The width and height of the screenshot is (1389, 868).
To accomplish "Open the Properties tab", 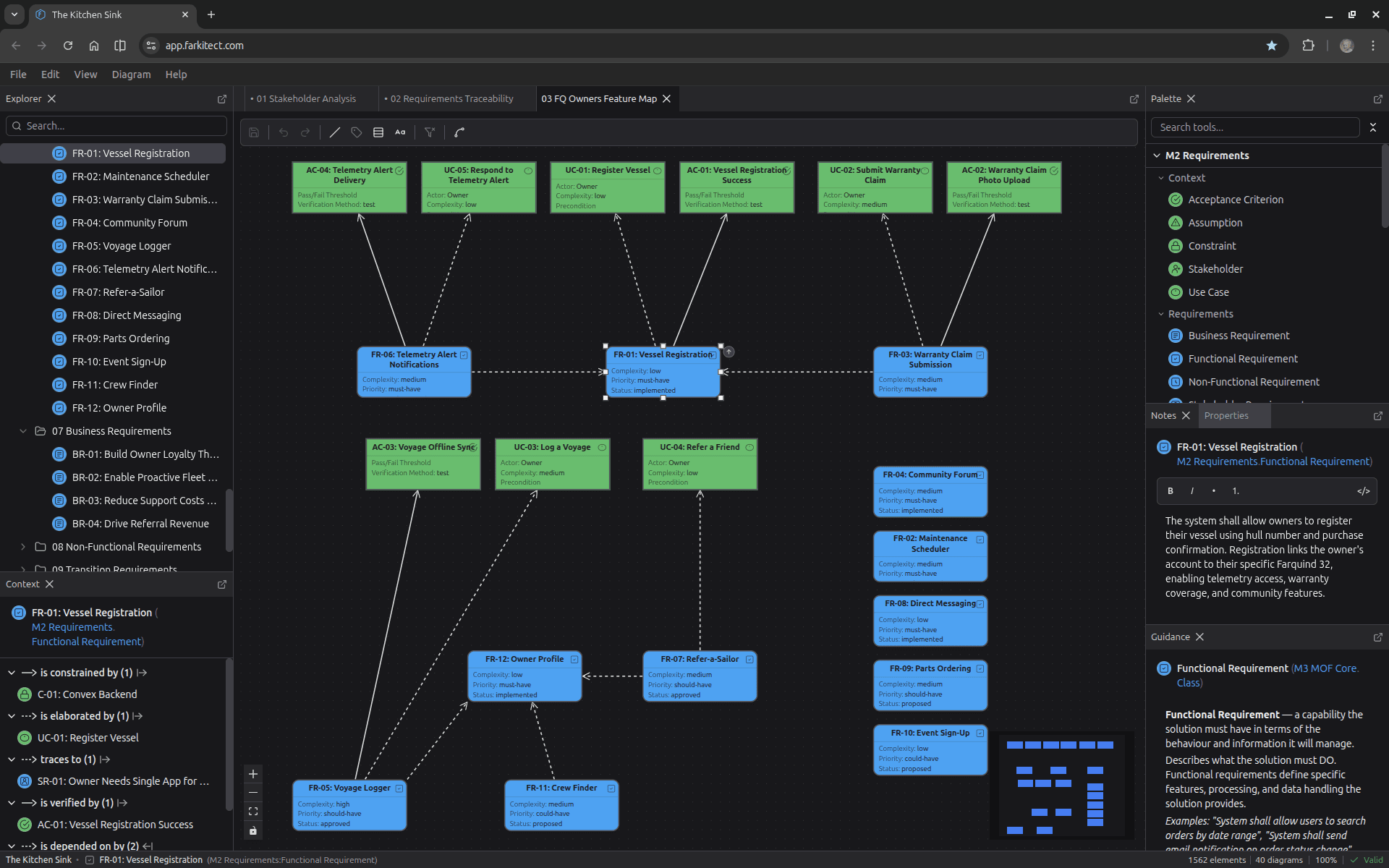I will point(1226,416).
